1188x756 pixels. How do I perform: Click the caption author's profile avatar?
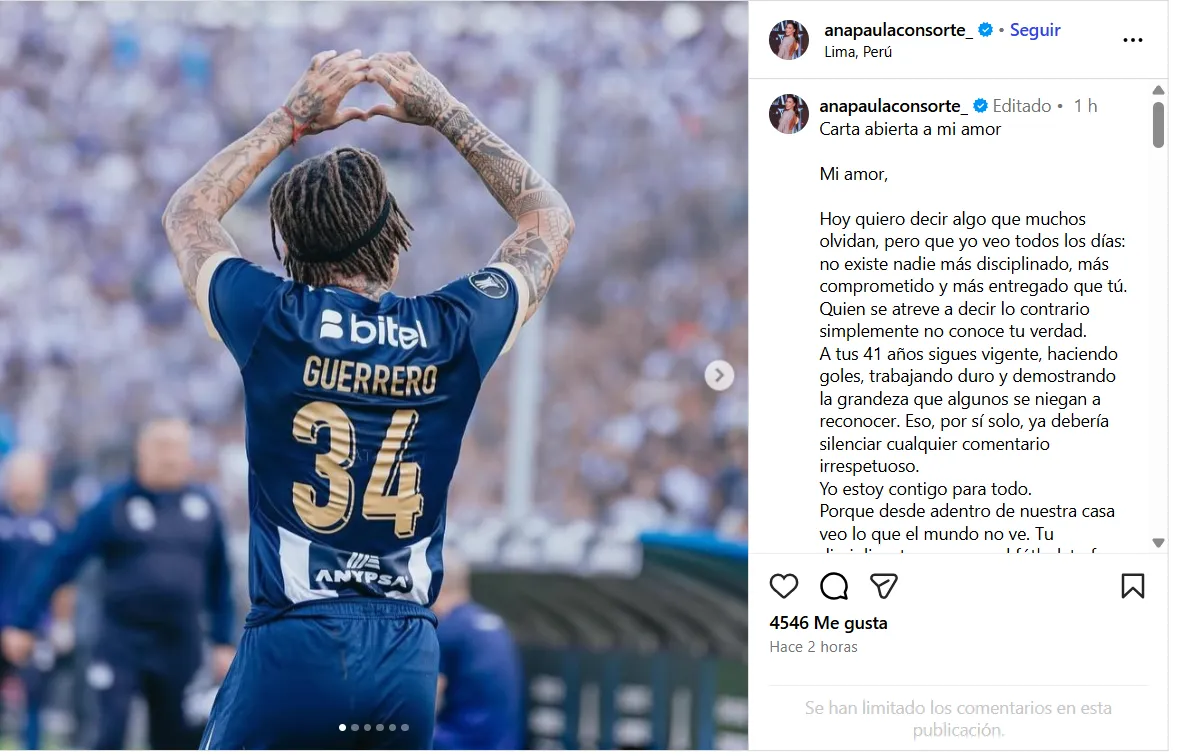click(x=789, y=114)
